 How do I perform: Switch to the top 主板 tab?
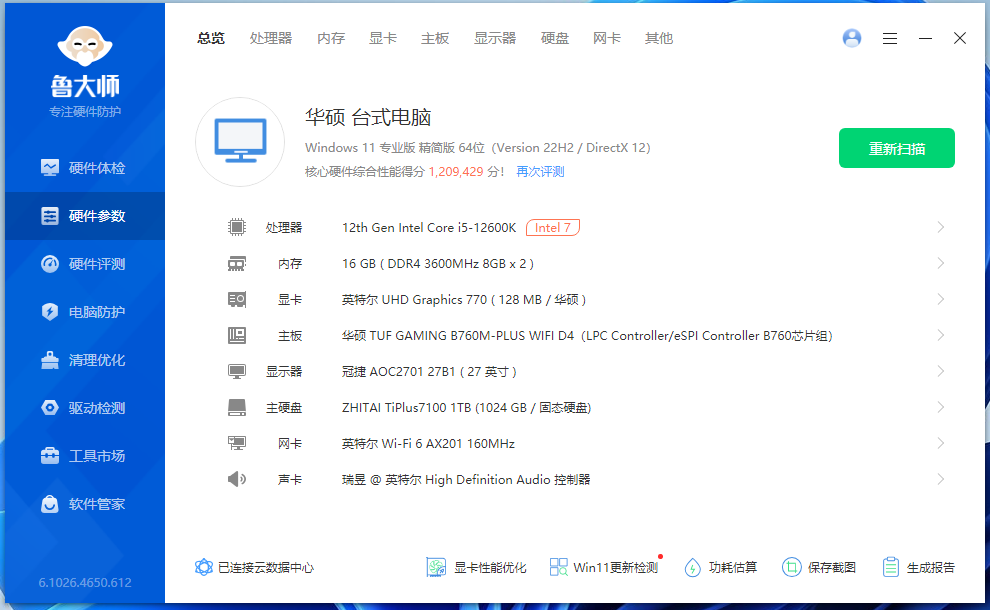coord(435,39)
